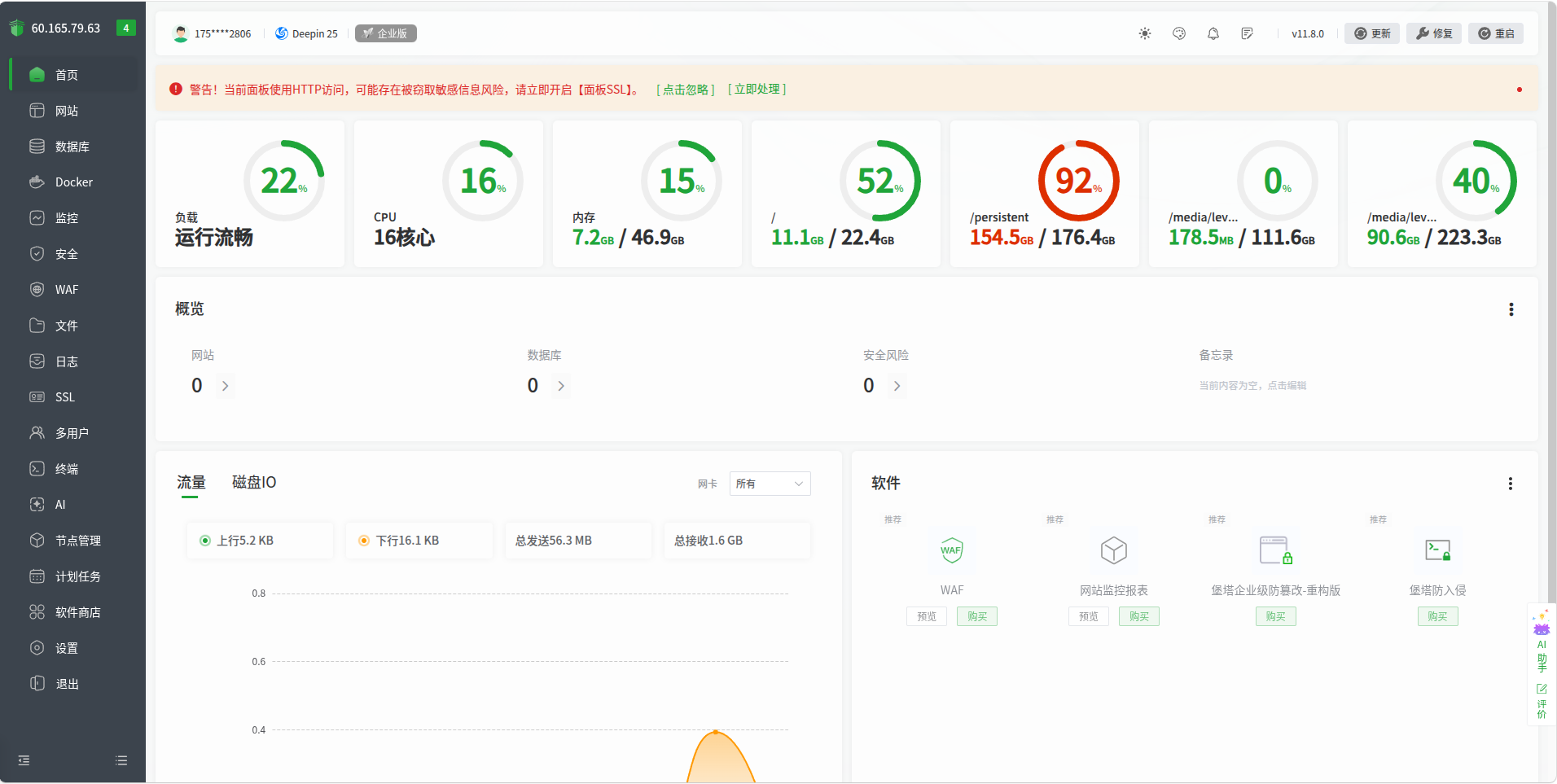Open notifications bell icon
Screen dimensions: 1557x784
coord(1213,33)
